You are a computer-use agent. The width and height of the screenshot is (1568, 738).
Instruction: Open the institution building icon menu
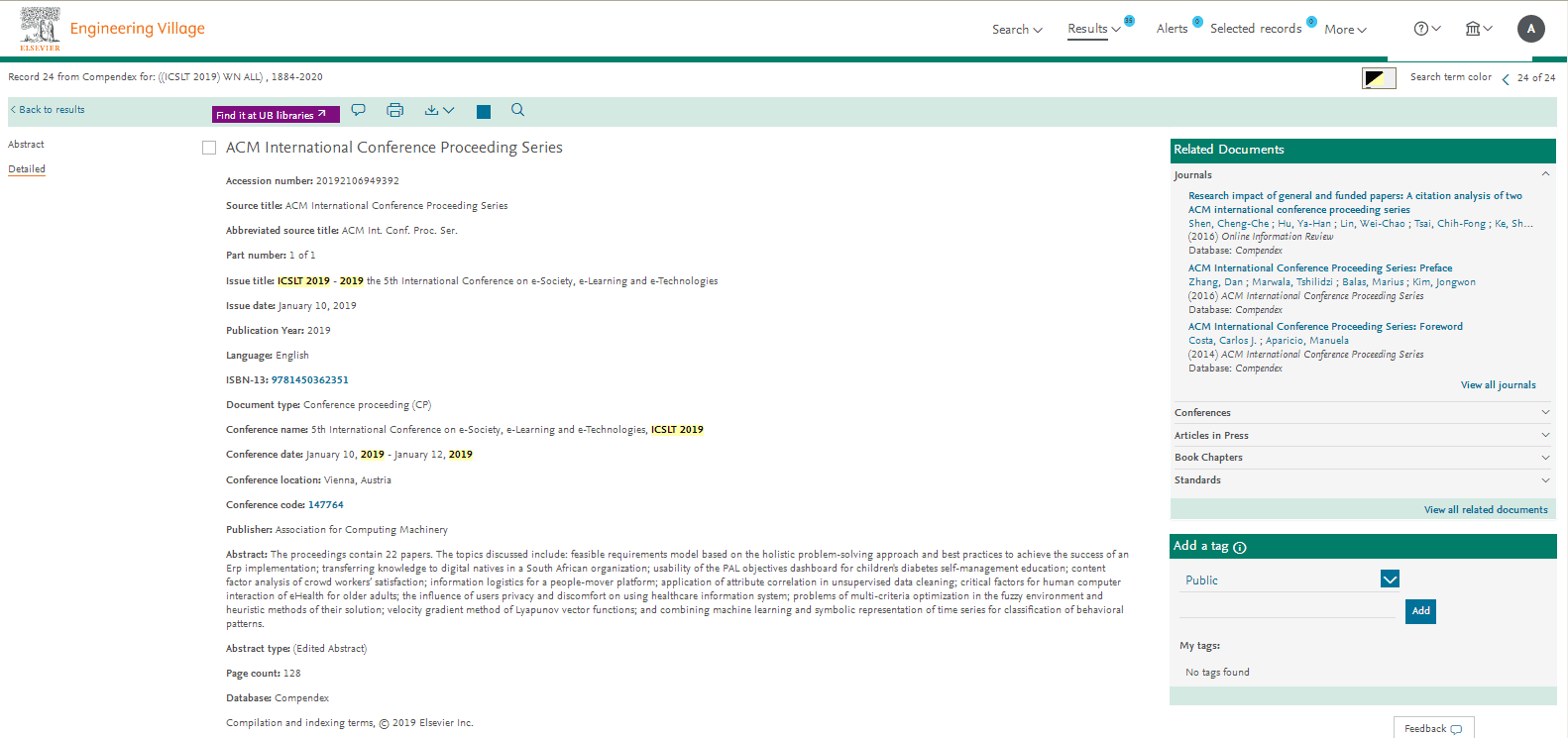coord(1479,29)
